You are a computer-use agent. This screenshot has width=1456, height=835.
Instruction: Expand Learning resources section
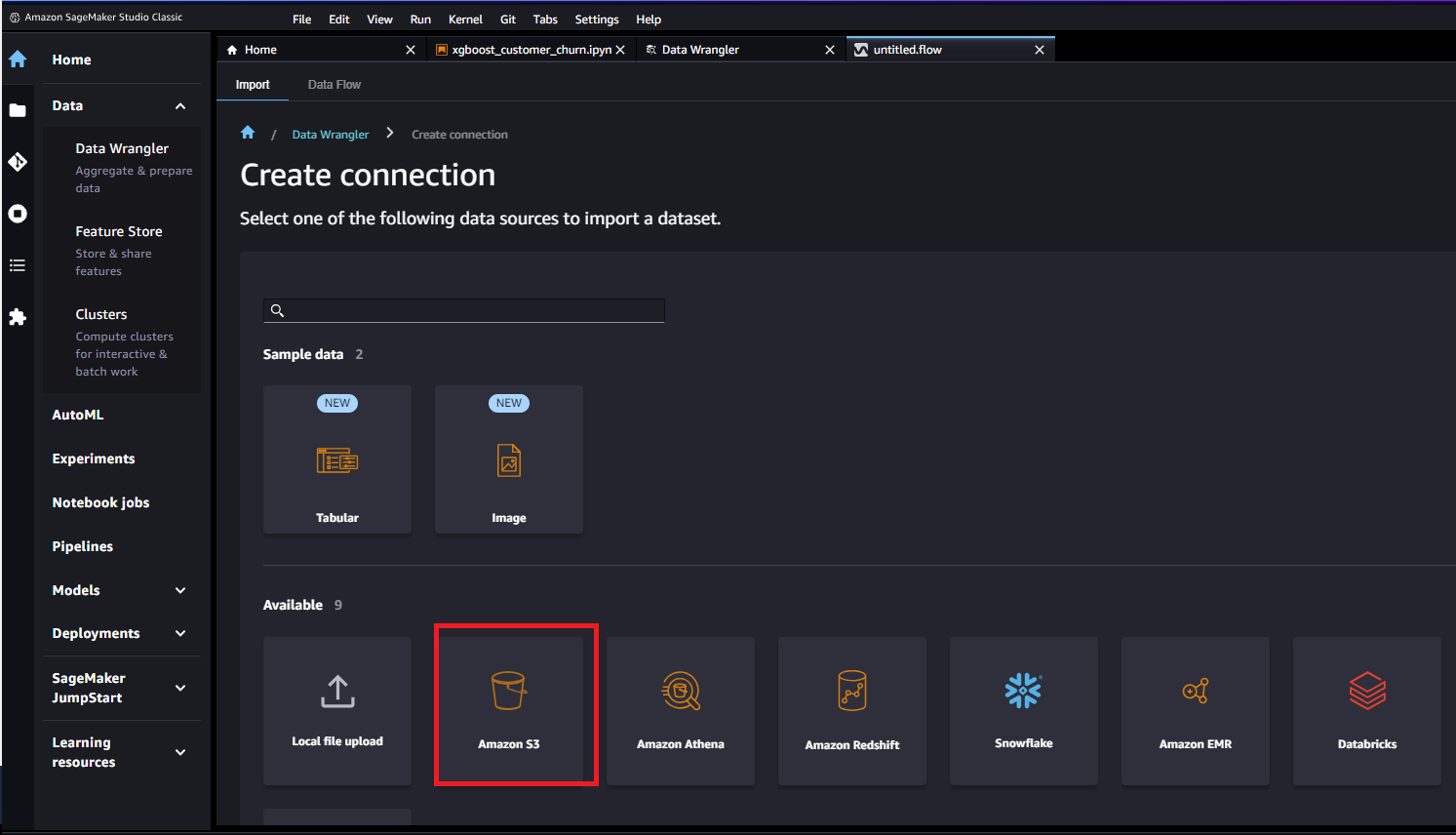point(180,752)
